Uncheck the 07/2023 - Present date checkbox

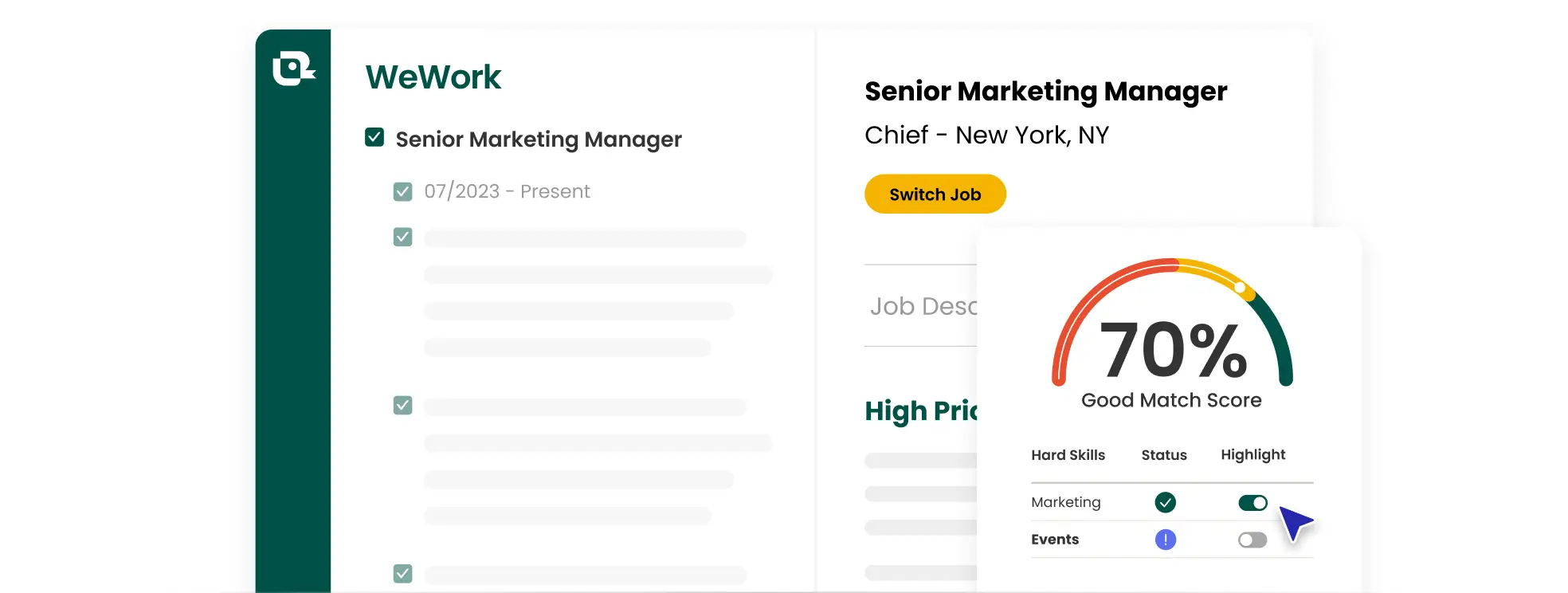pyautogui.click(x=402, y=191)
